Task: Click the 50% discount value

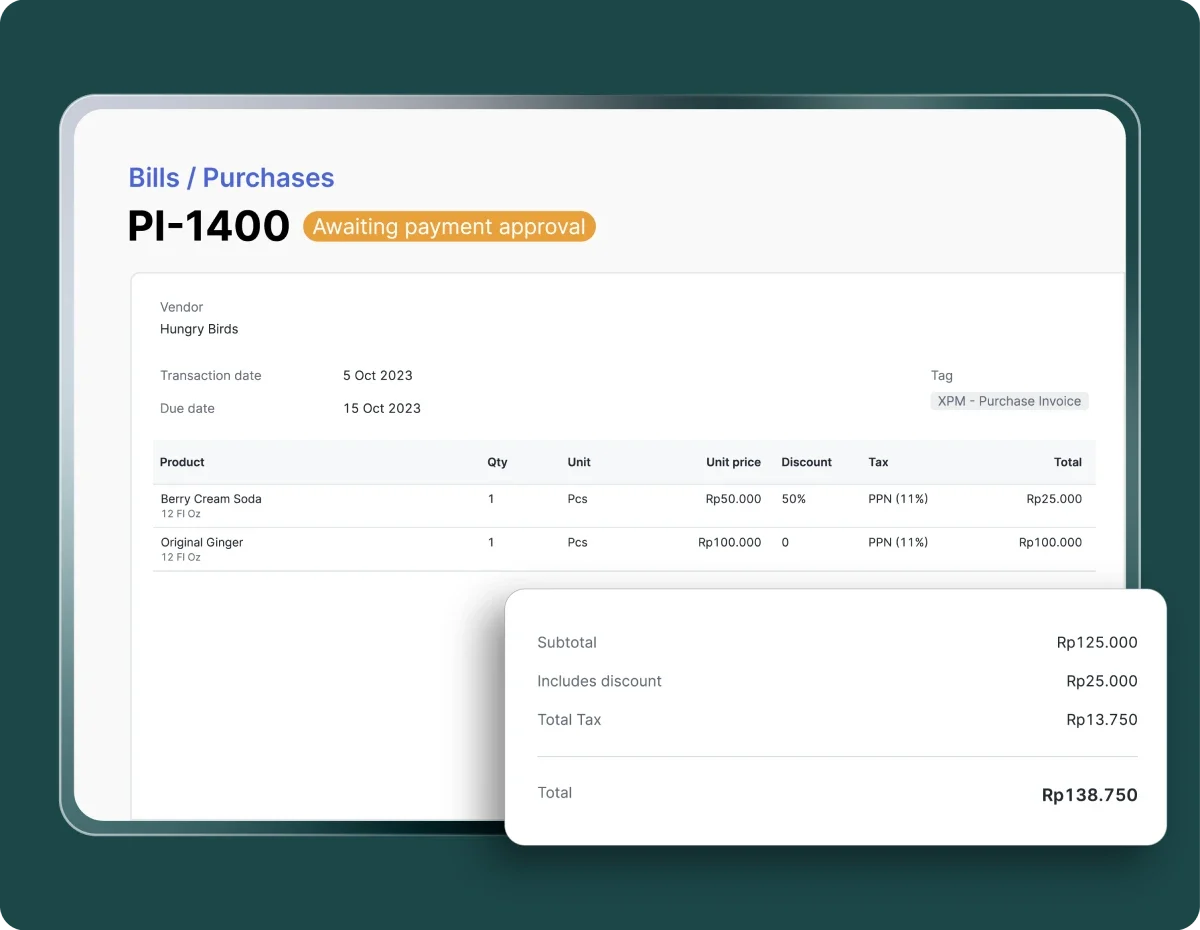Action: [x=793, y=499]
